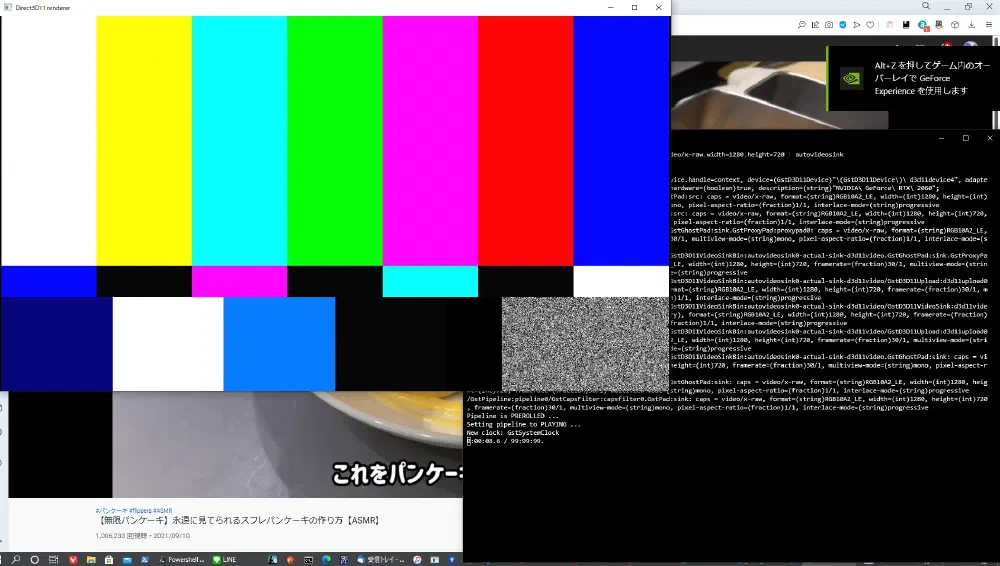This screenshot has width=1000, height=566.
Task: Click the Cortana circle on the taskbar
Action: click(x=34, y=560)
